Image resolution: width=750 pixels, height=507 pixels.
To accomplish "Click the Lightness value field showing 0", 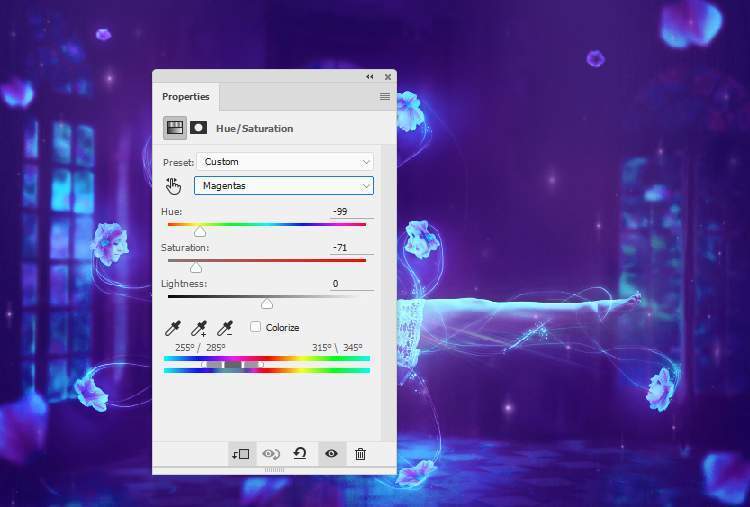I will coord(352,284).
